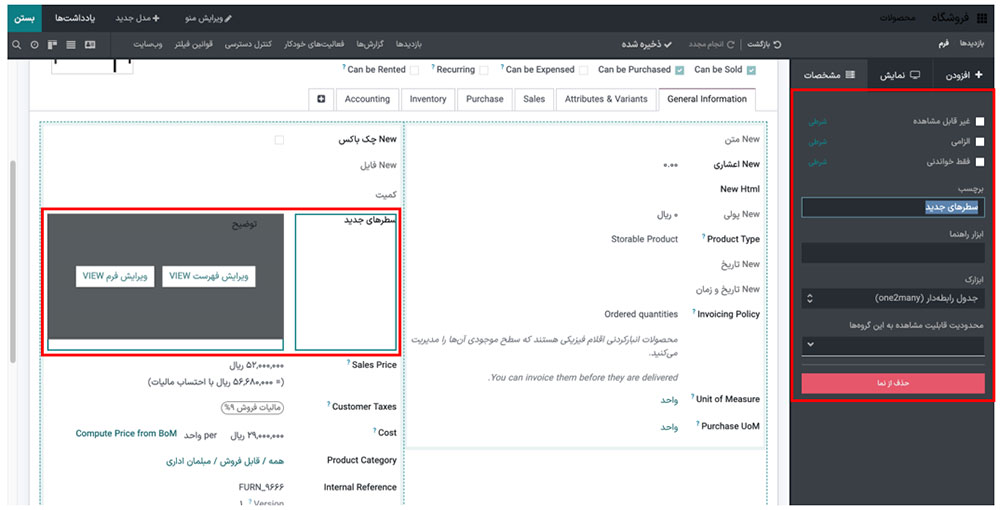Click the search view icon

[x=16, y=45]
